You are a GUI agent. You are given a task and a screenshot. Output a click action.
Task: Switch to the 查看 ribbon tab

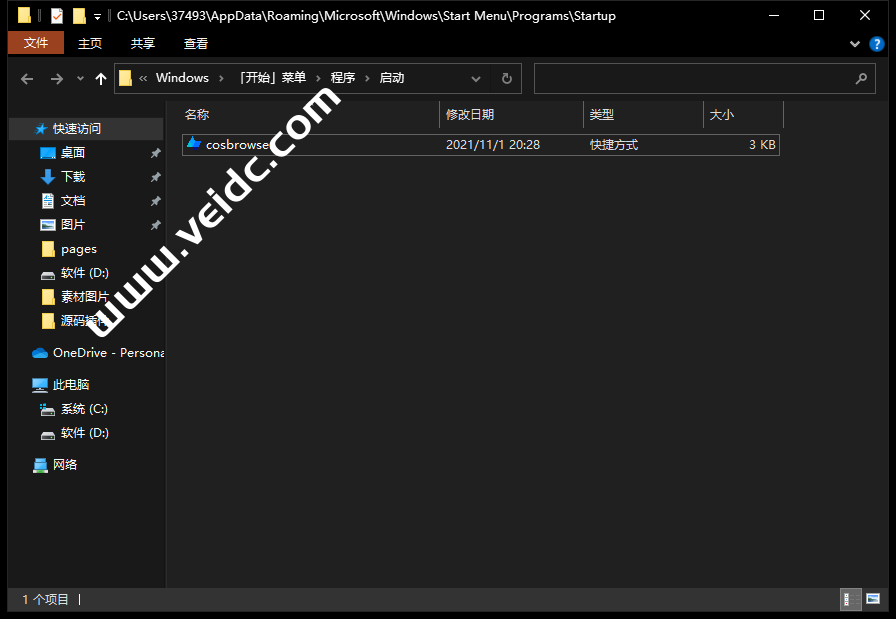pyautogui.click(x=195, y=43)
